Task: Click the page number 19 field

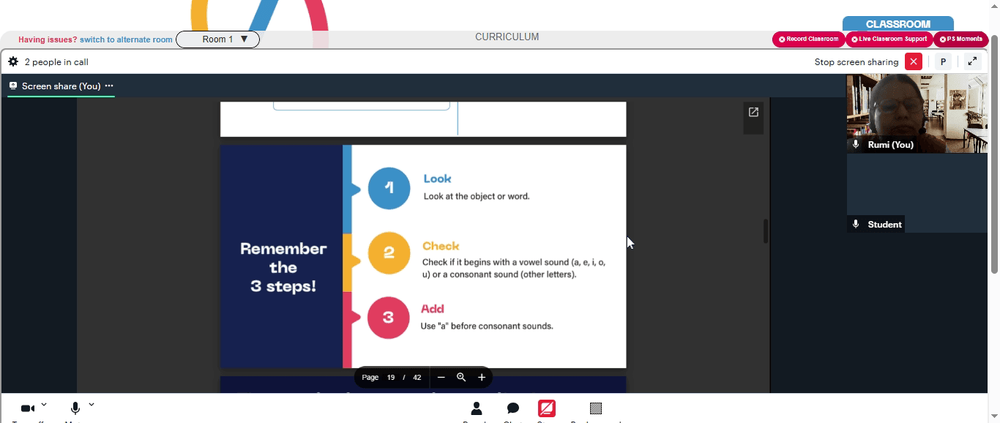Action: click(x=390, y=377)
